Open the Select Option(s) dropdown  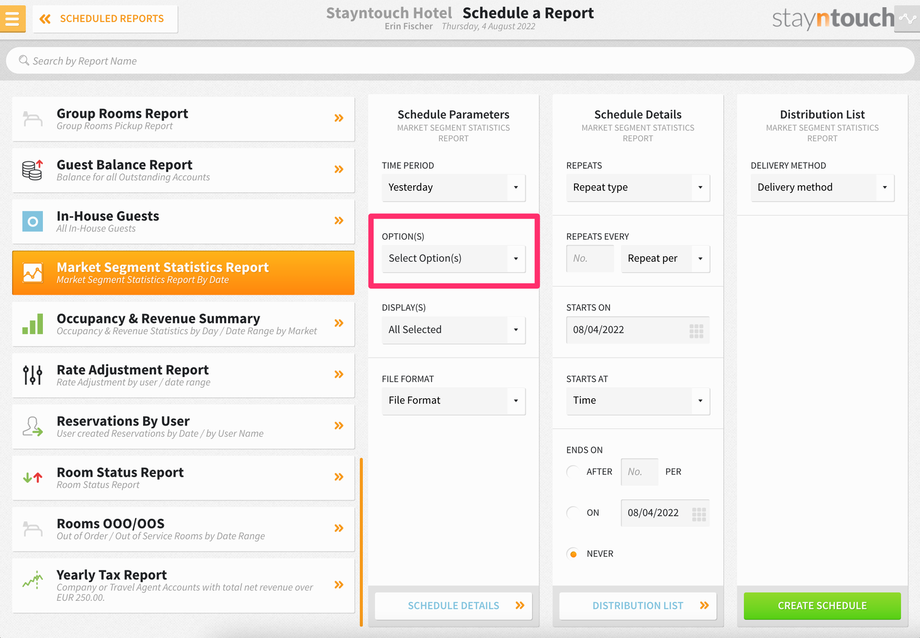[x=454, y=258]
